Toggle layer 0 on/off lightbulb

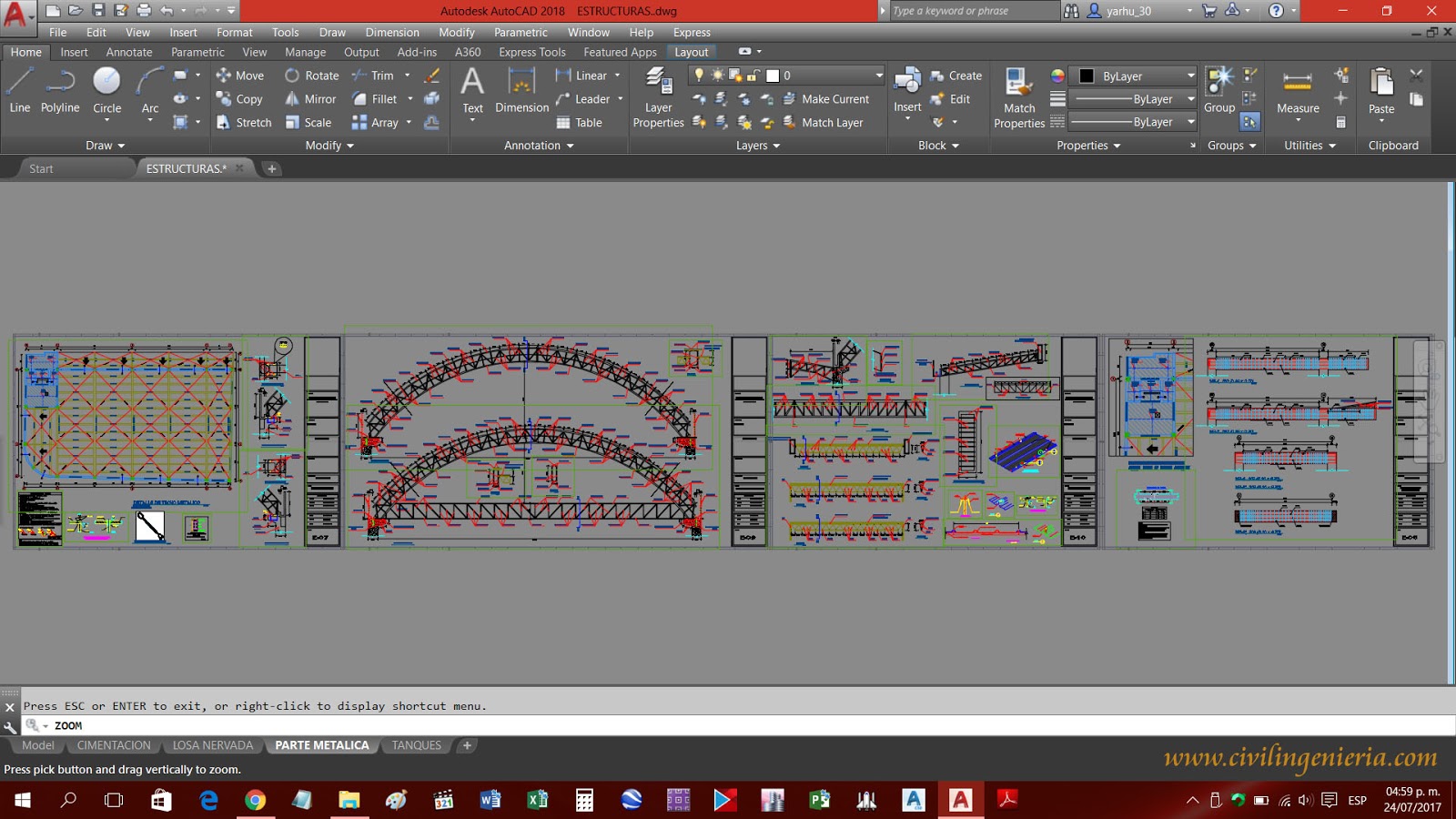[699, 76]
